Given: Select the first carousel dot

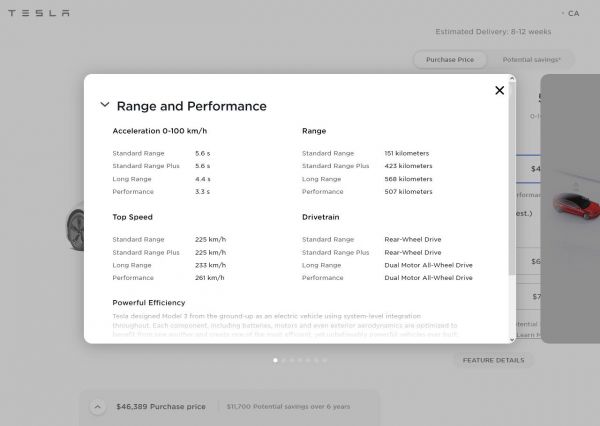Looking at the screenshot, I should (x=275, y=359).
